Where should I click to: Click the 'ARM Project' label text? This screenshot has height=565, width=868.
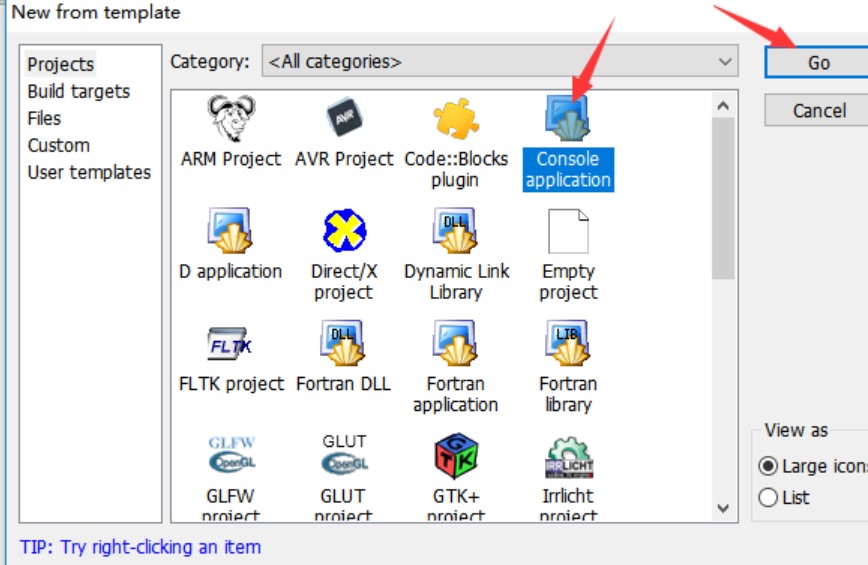tap(231, 159)
